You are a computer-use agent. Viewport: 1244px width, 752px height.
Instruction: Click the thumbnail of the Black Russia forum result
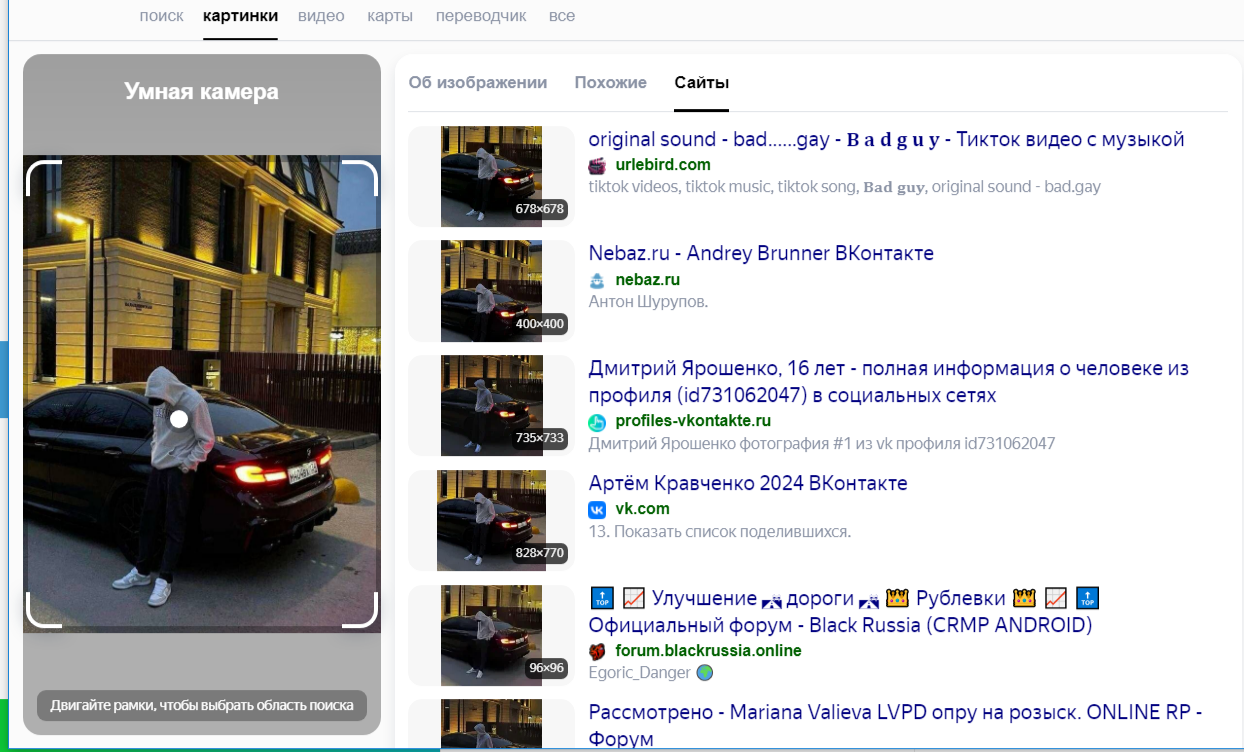coord(491,636)
